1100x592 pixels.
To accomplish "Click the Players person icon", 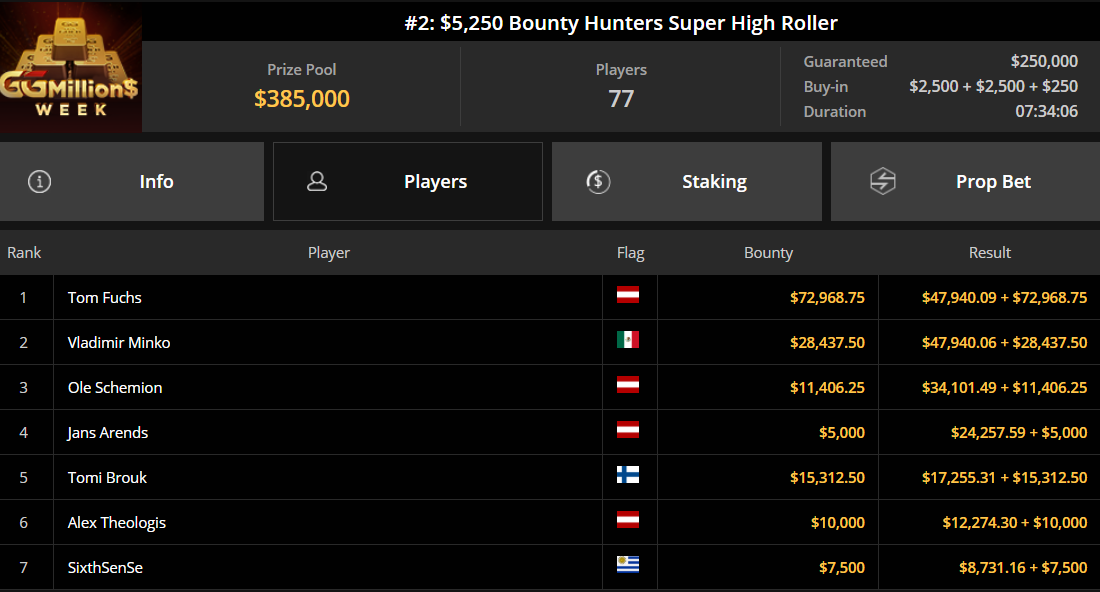I will point(317,182).
